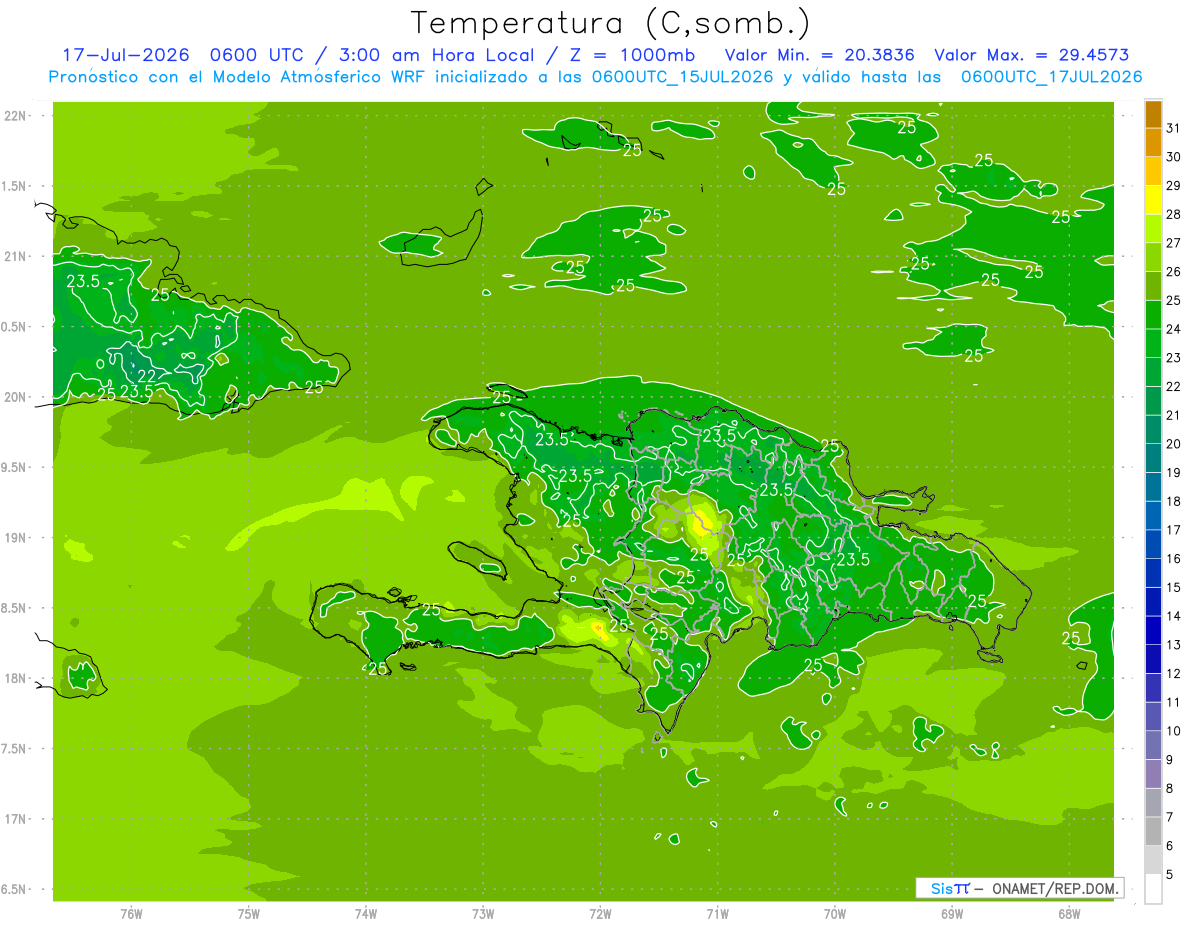Image resolution: width=1200 pixels, height=927 pixels.
Task: Select "Valor Max. = 29.4573" in header
Action: click(1031, 55)
